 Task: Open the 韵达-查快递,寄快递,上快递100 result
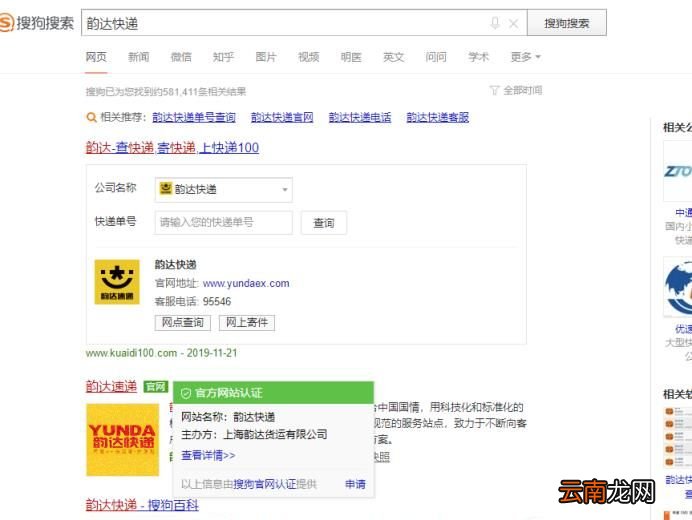172,147
